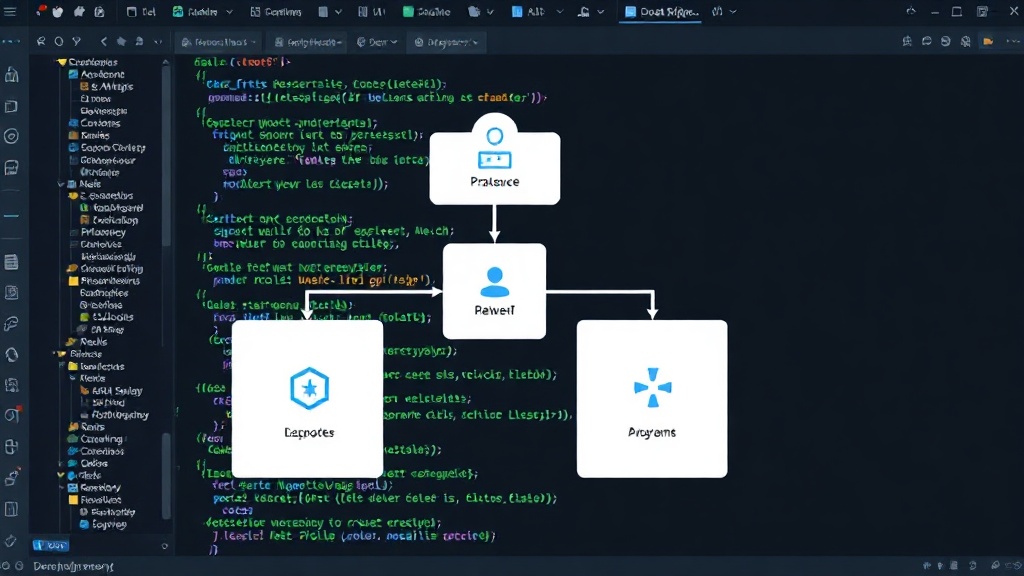
Task: Collapse the 'Nale' tree node
Action: [x=61, y=184]
